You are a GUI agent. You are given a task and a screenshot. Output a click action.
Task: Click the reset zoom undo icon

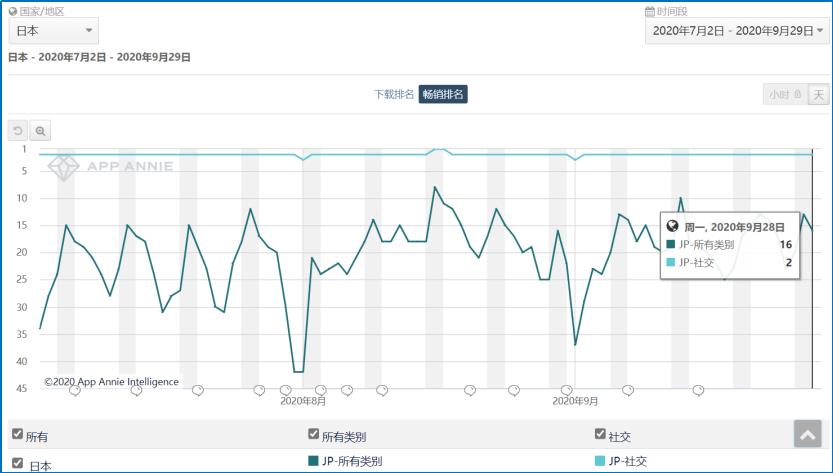(x=18, y=131)
